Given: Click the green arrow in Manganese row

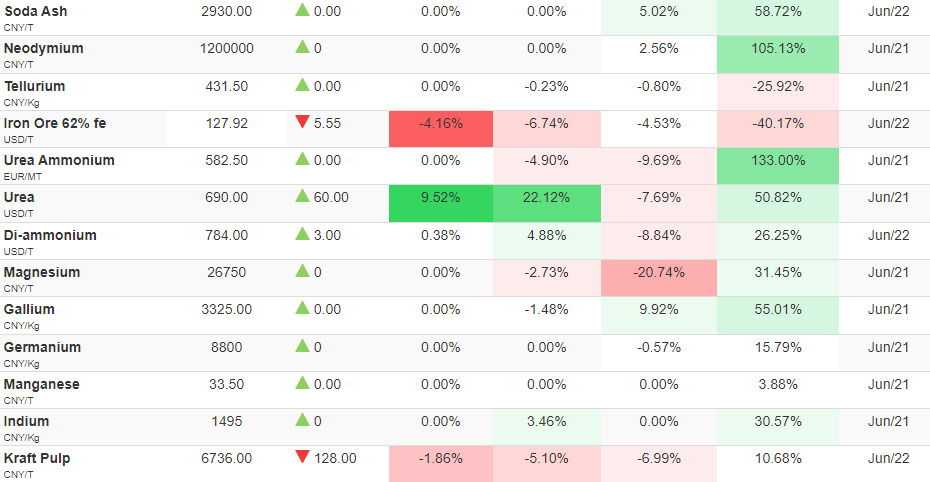Looking at the screenshot, I should click(302, 383).
